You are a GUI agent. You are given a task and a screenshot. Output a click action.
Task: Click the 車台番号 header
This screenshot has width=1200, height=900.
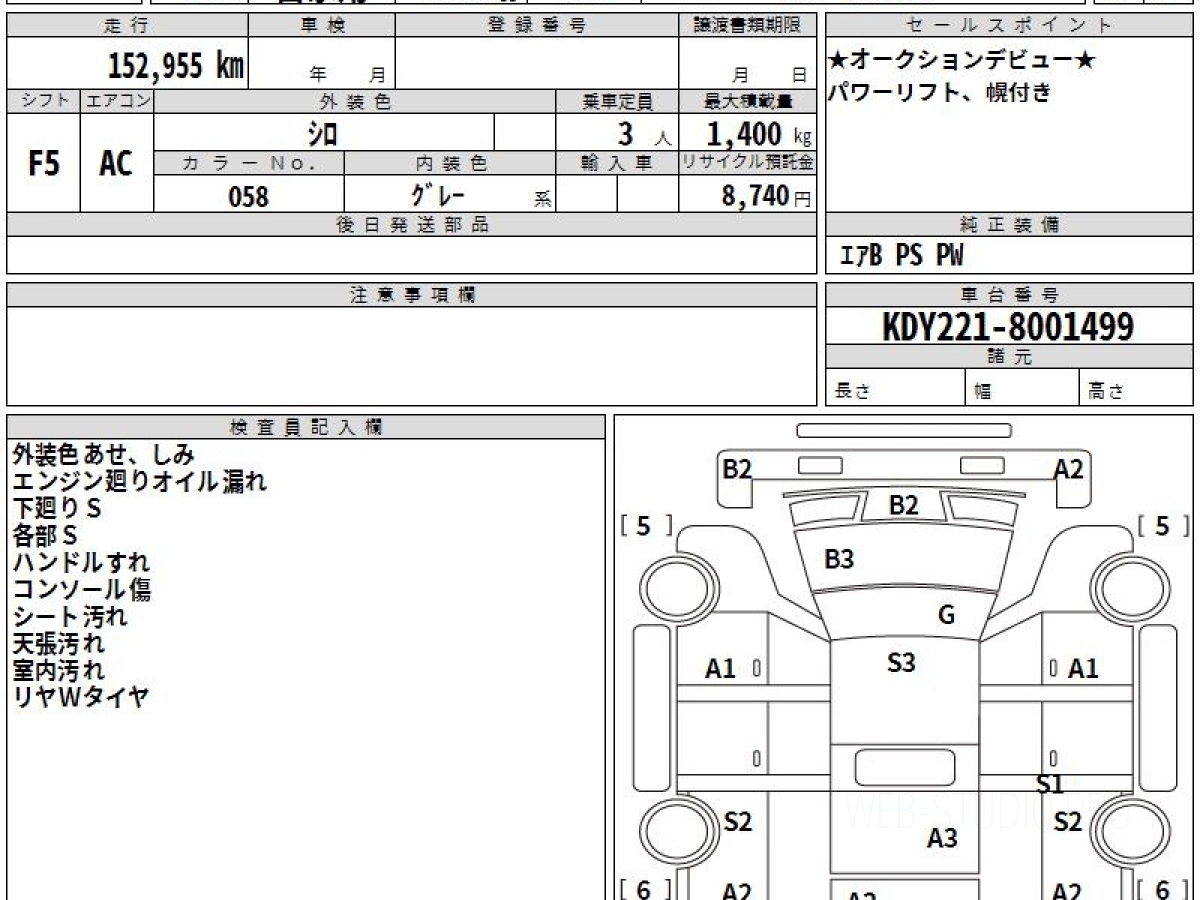(1009, 295)
